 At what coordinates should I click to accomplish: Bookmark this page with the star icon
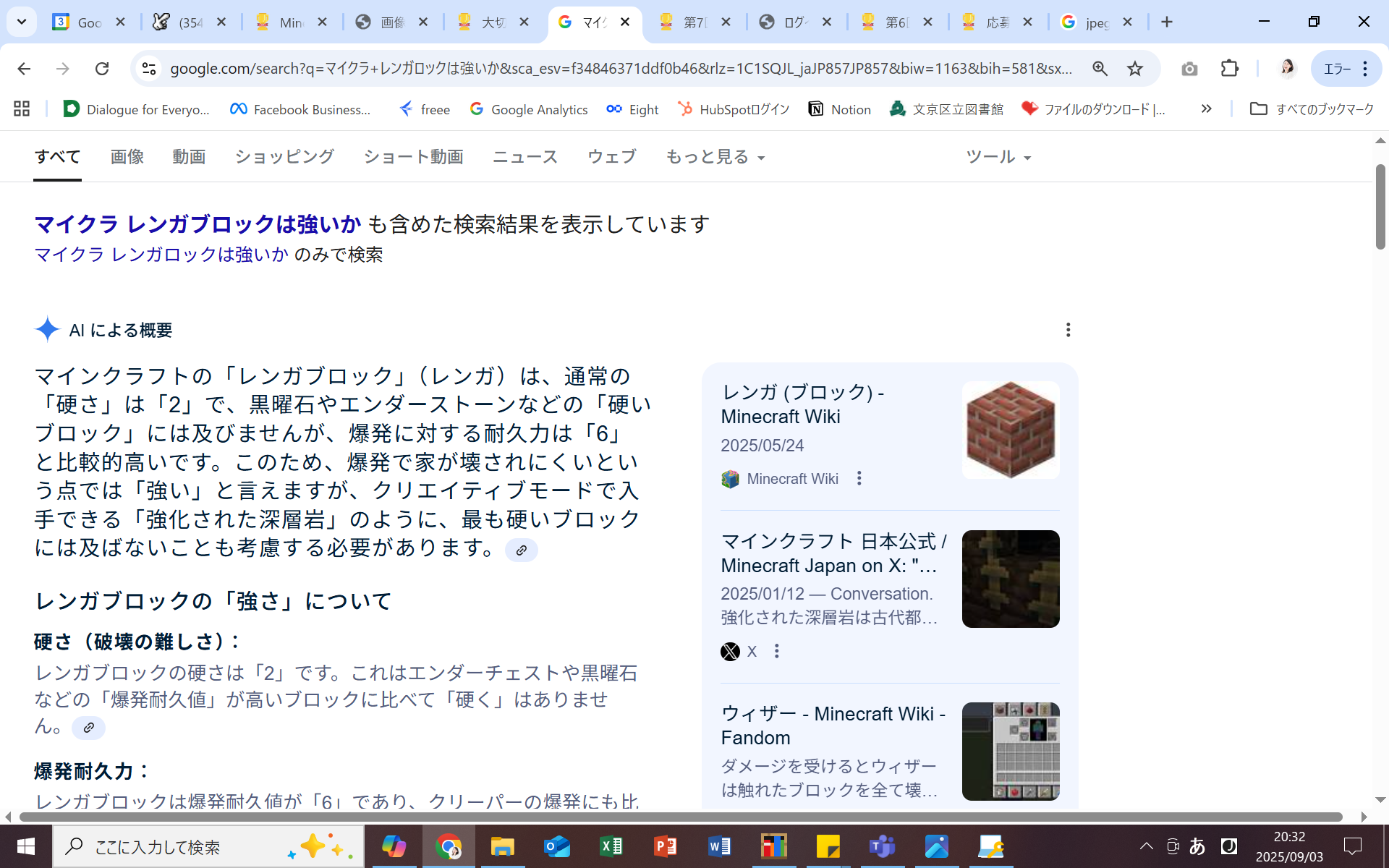[x=1133, y=69]
